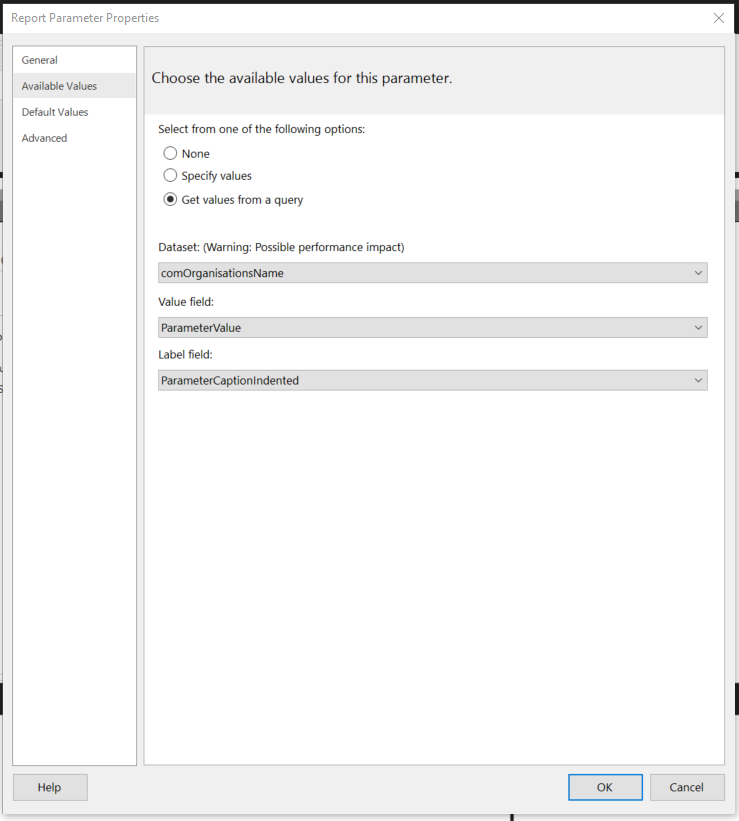The width and height of the screenshot is (739, 821).
Task: Click the 'Label field:' label
Action: 185,354
